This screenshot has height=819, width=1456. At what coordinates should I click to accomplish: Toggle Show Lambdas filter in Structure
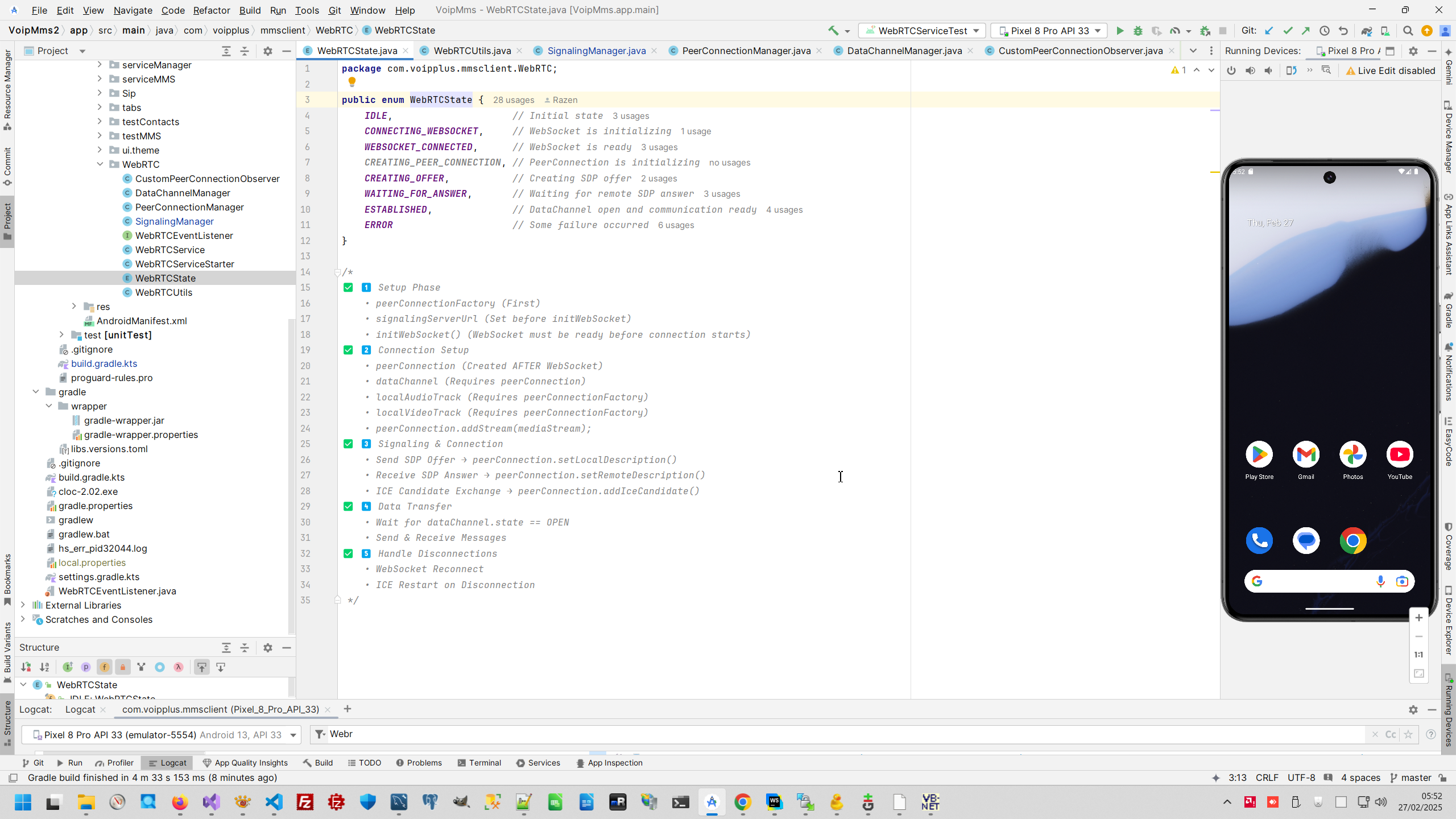pos(179,667)
